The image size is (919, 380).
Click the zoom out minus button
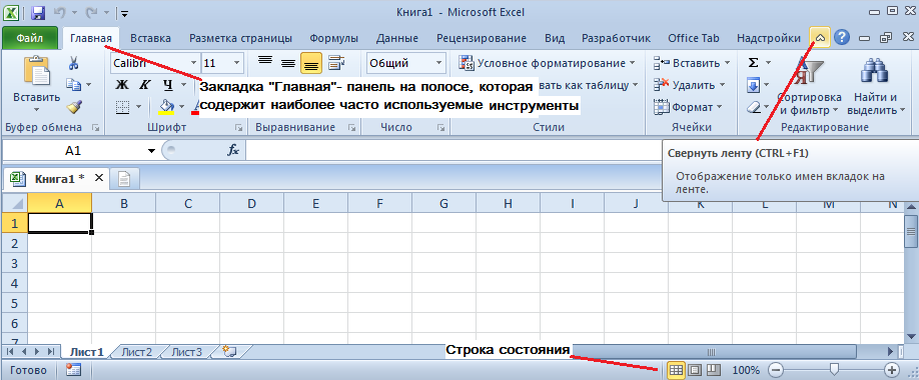[x=775, y=370]
